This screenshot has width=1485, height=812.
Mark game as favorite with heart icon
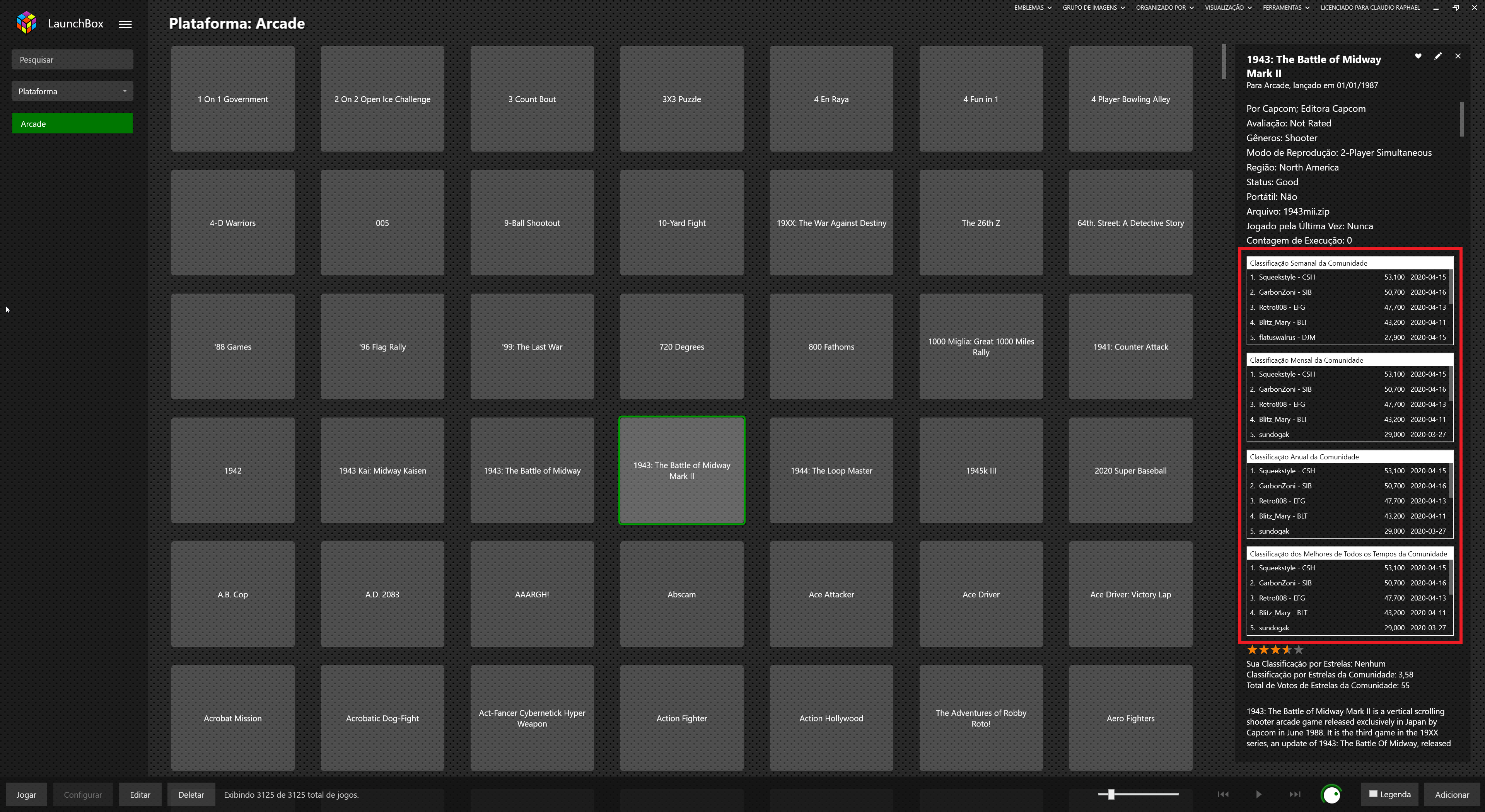click(x=1418, y=56)
